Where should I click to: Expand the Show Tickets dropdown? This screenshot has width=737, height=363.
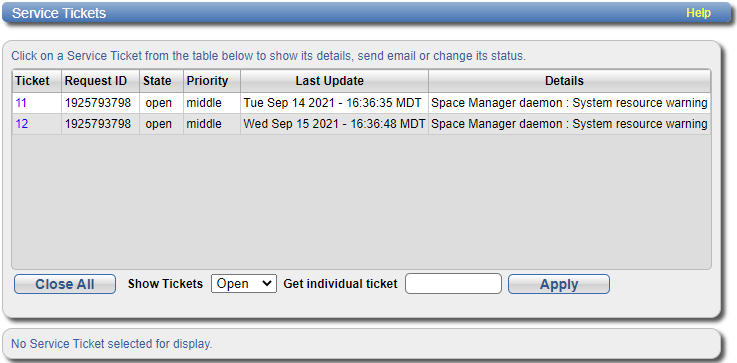pos(243,284)
